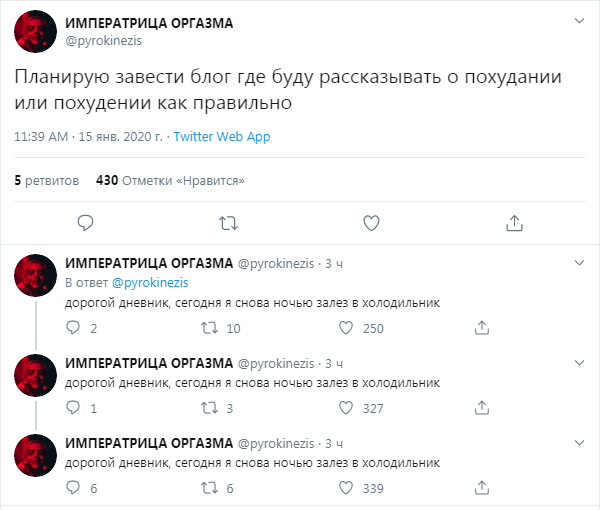Reply to the second reply tweet
600x510 pixels.
click(x=73, y=408)
